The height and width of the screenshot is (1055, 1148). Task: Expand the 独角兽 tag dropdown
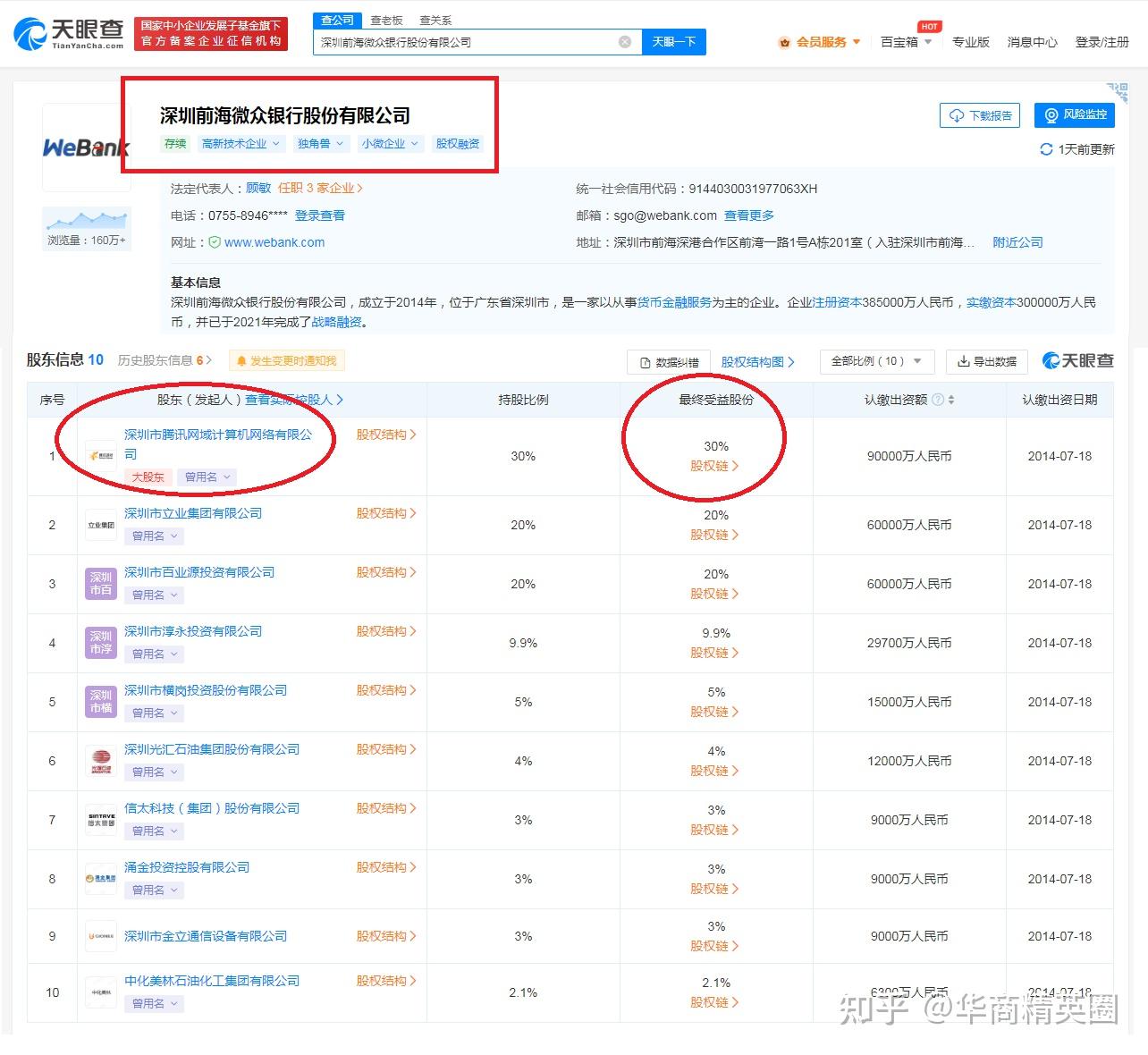[x=319, y=143]
